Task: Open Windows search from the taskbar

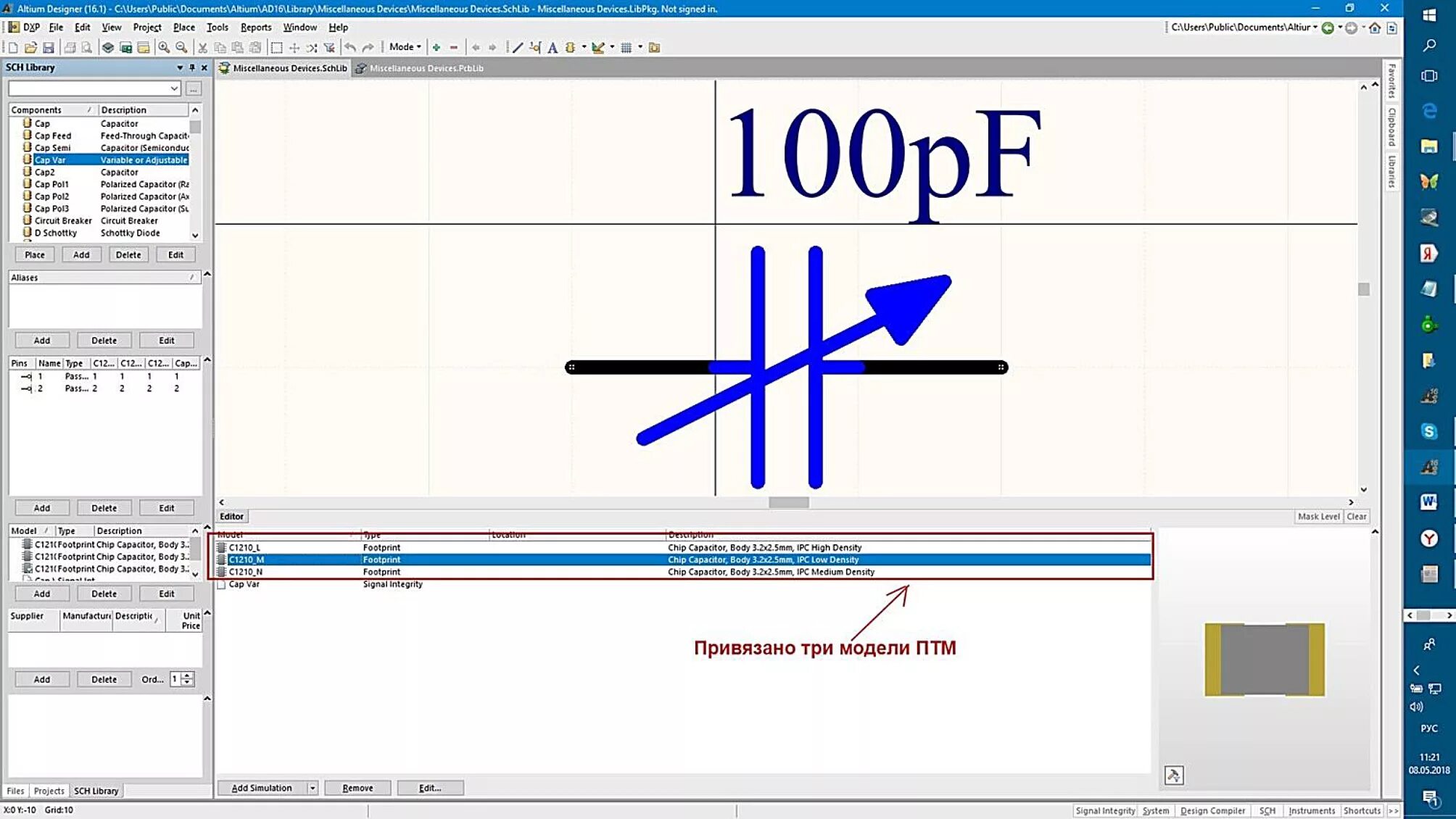Action: tap(1428, 44)
